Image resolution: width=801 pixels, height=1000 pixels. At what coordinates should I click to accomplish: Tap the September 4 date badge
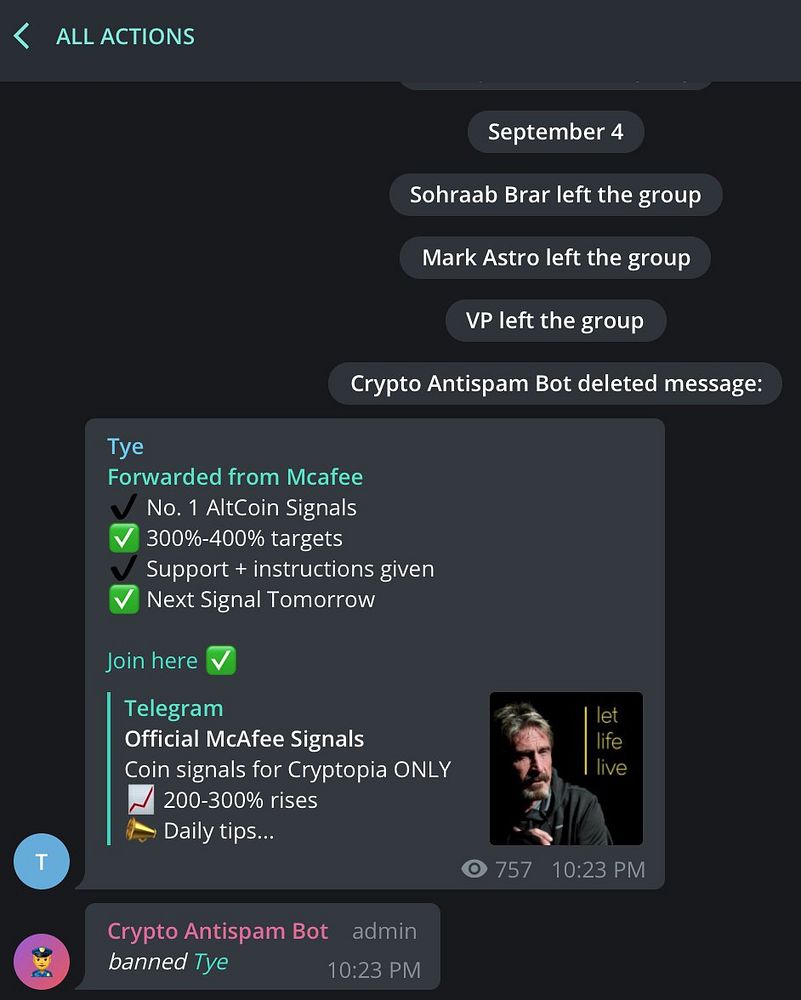(555, 131)
